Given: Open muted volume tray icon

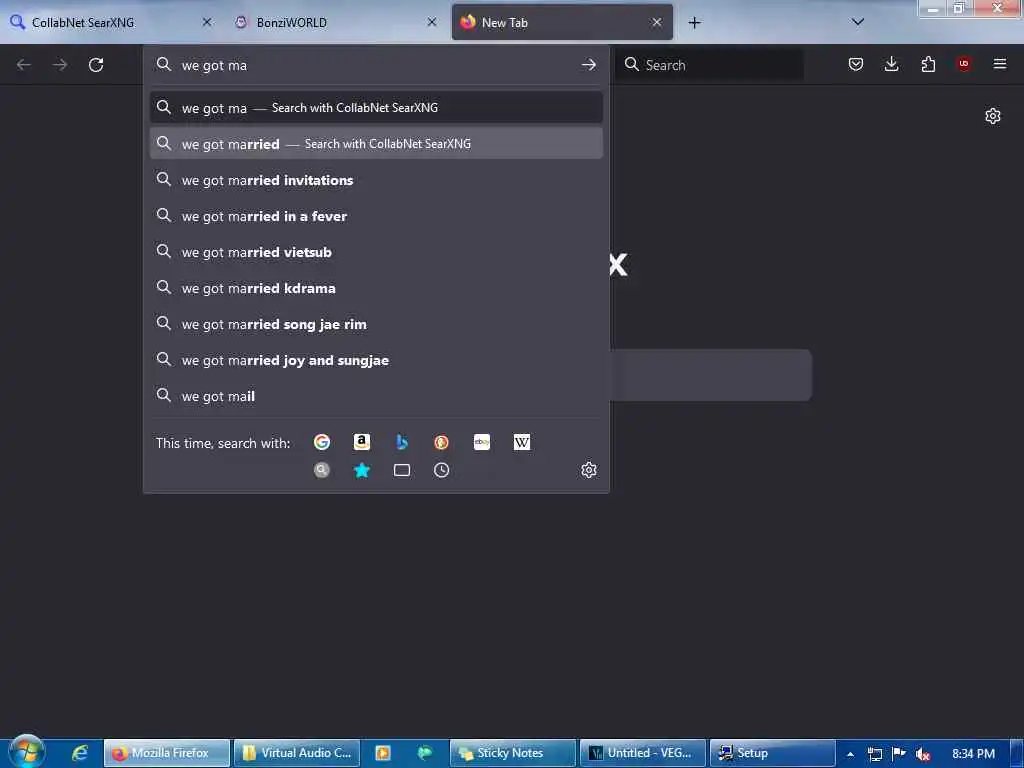Looking at the screenshot, I should pyautogui.click(x=922, y=754).
